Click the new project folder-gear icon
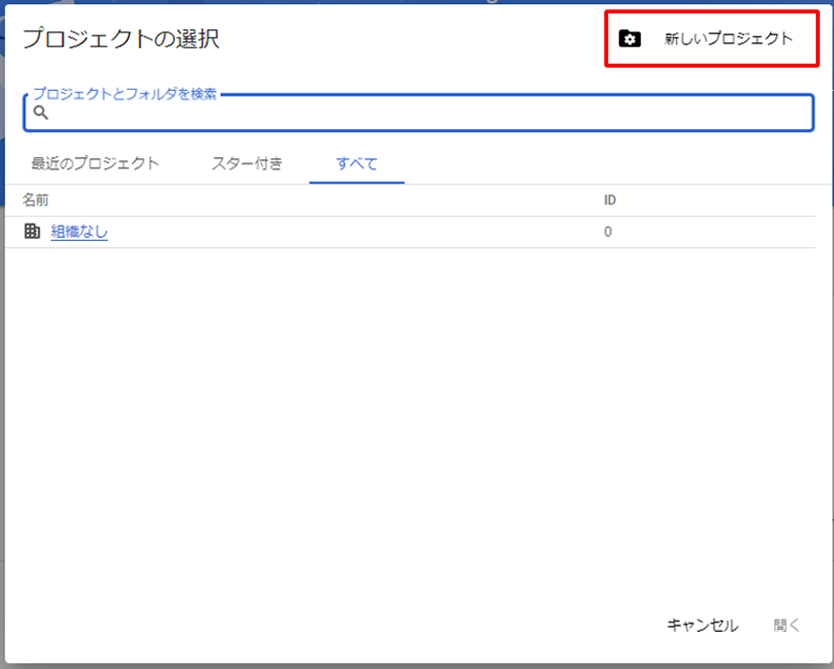This screenshot has width=834, height=669. [x=629, y=39]
